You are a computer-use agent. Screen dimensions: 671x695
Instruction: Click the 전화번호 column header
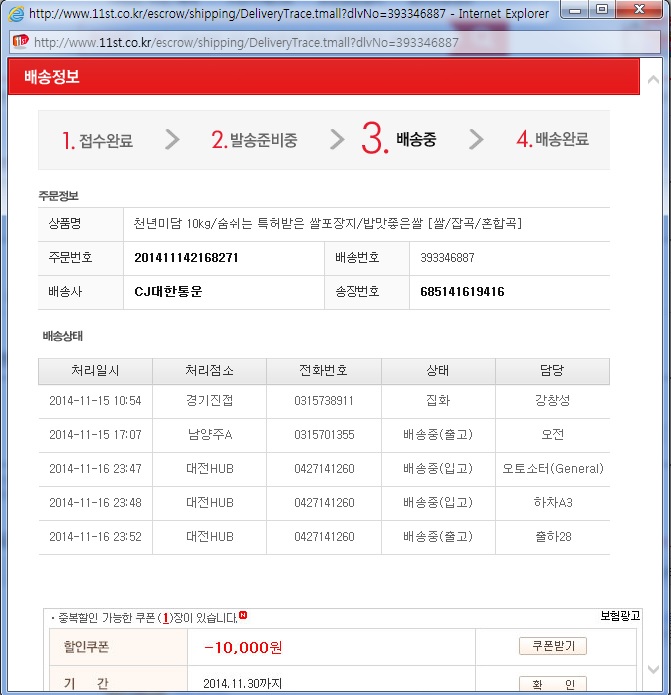point(324,371)
